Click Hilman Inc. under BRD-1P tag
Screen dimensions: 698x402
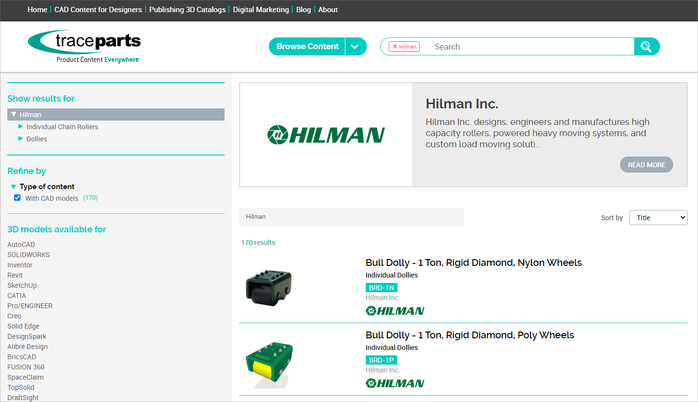383,370
